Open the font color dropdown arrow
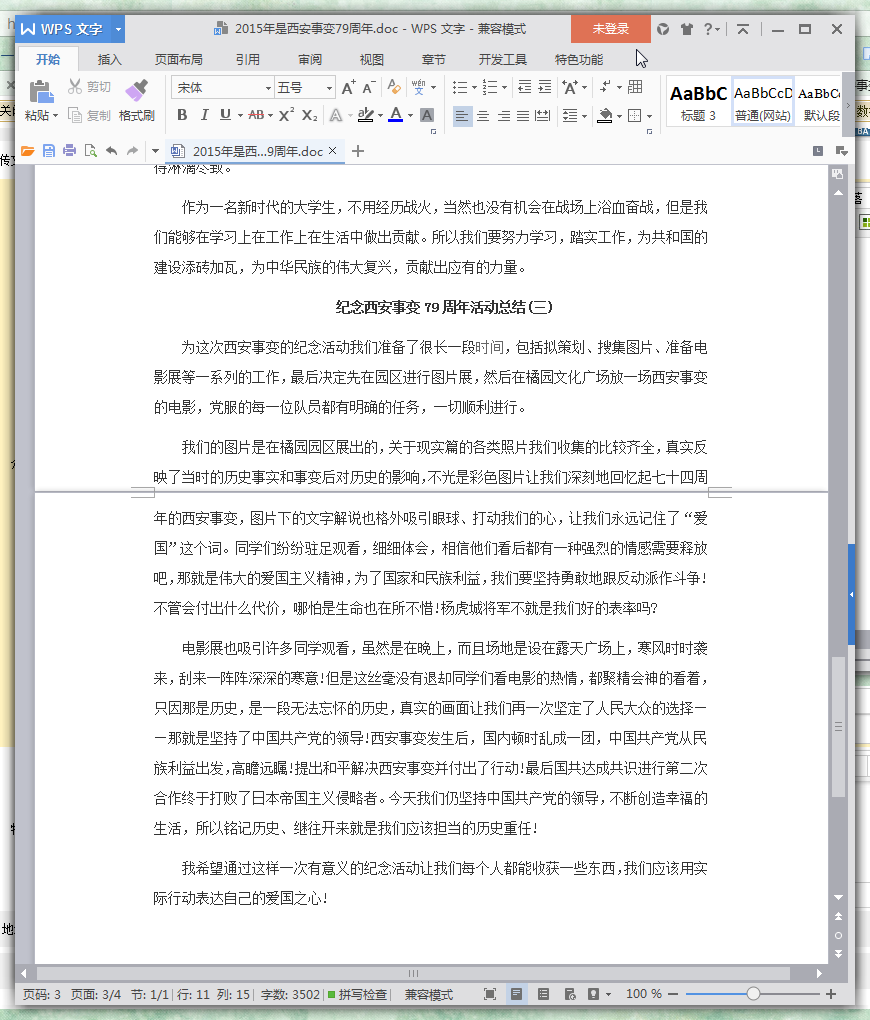This screenshot has width=870, height=1020. pyautogui.click(x=411, y=116)
